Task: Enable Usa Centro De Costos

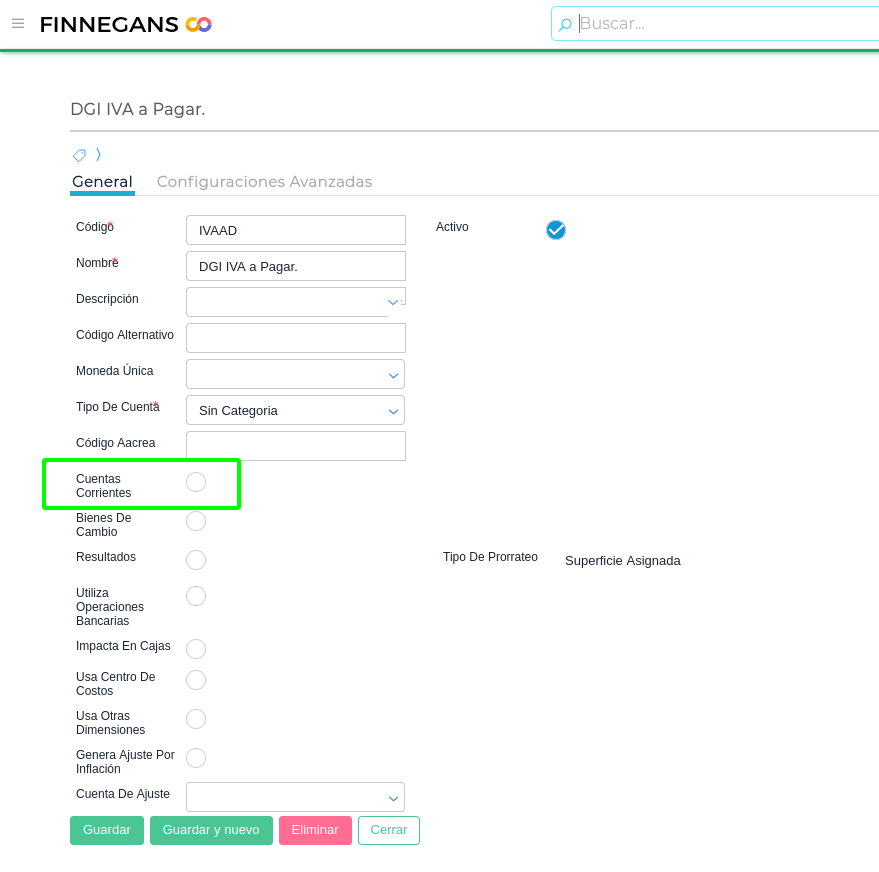Action: pyautogui.click(x=196, y=680)
